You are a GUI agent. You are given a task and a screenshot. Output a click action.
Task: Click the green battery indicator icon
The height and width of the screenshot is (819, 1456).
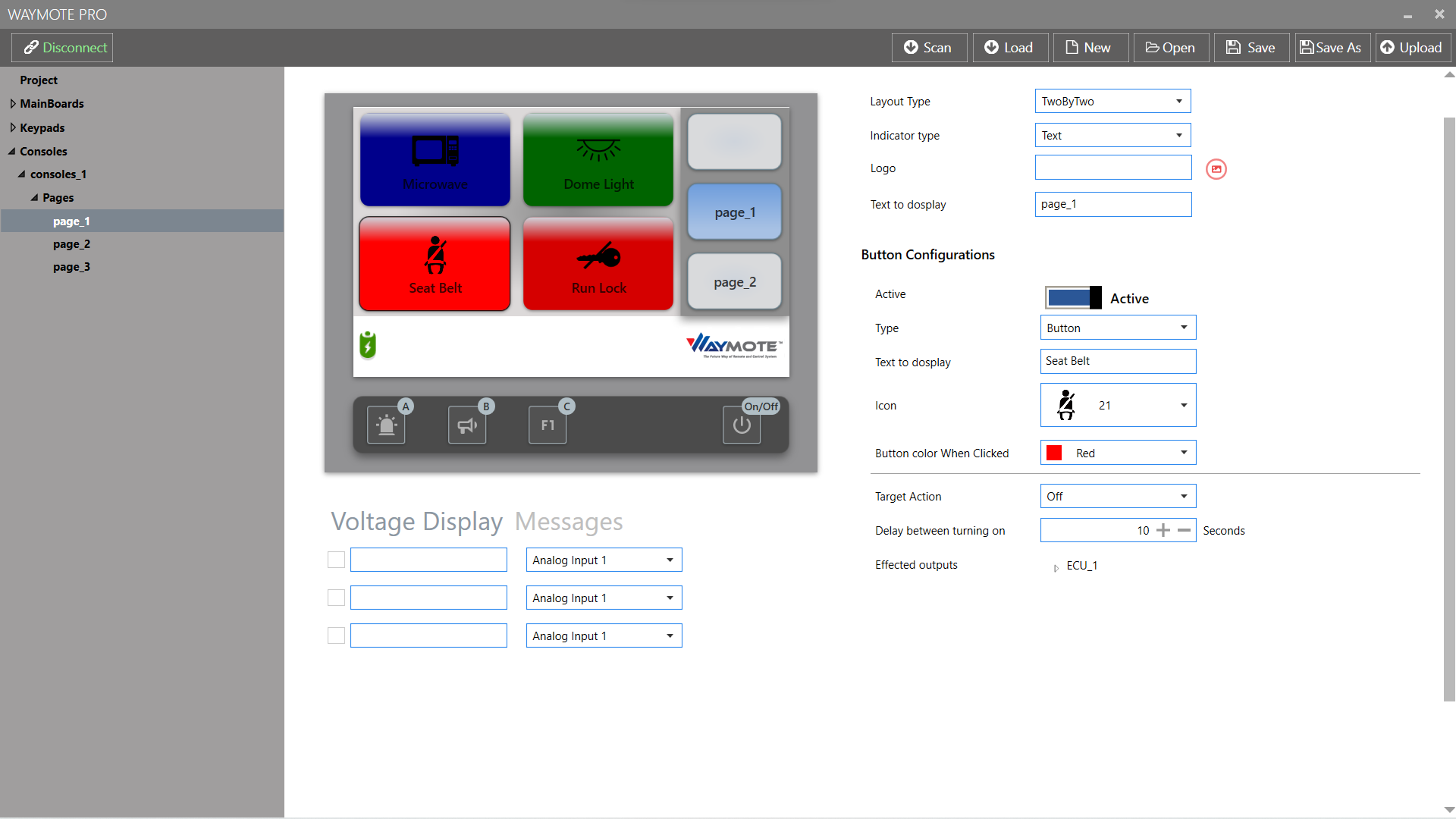pos(368,345)
